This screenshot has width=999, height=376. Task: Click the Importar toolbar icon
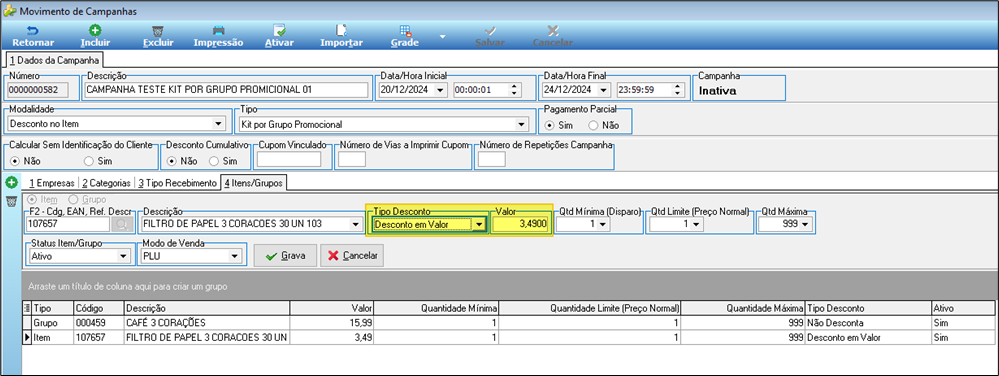point(341,31)
